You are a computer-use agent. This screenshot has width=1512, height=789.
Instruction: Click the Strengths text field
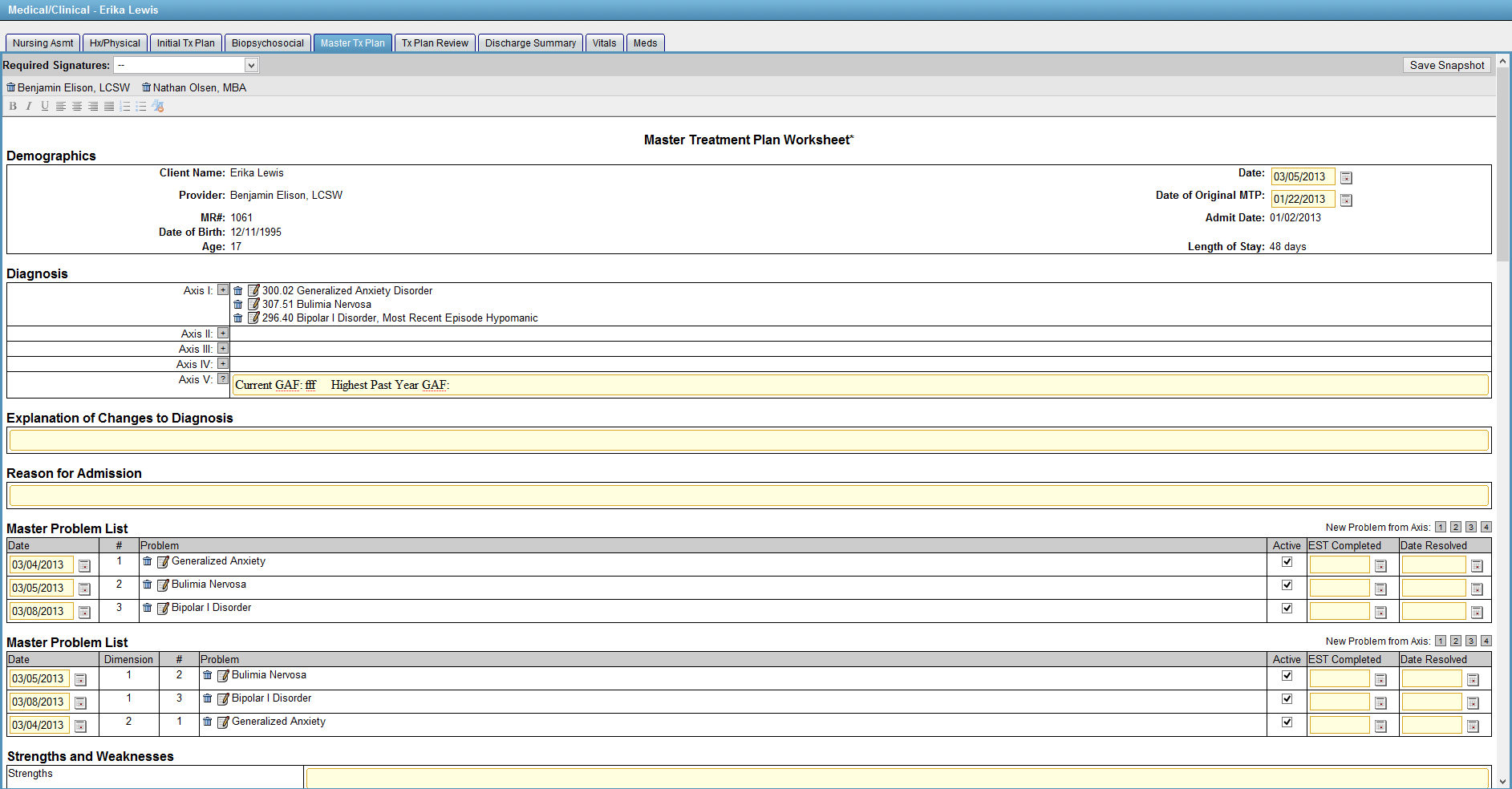898,778
